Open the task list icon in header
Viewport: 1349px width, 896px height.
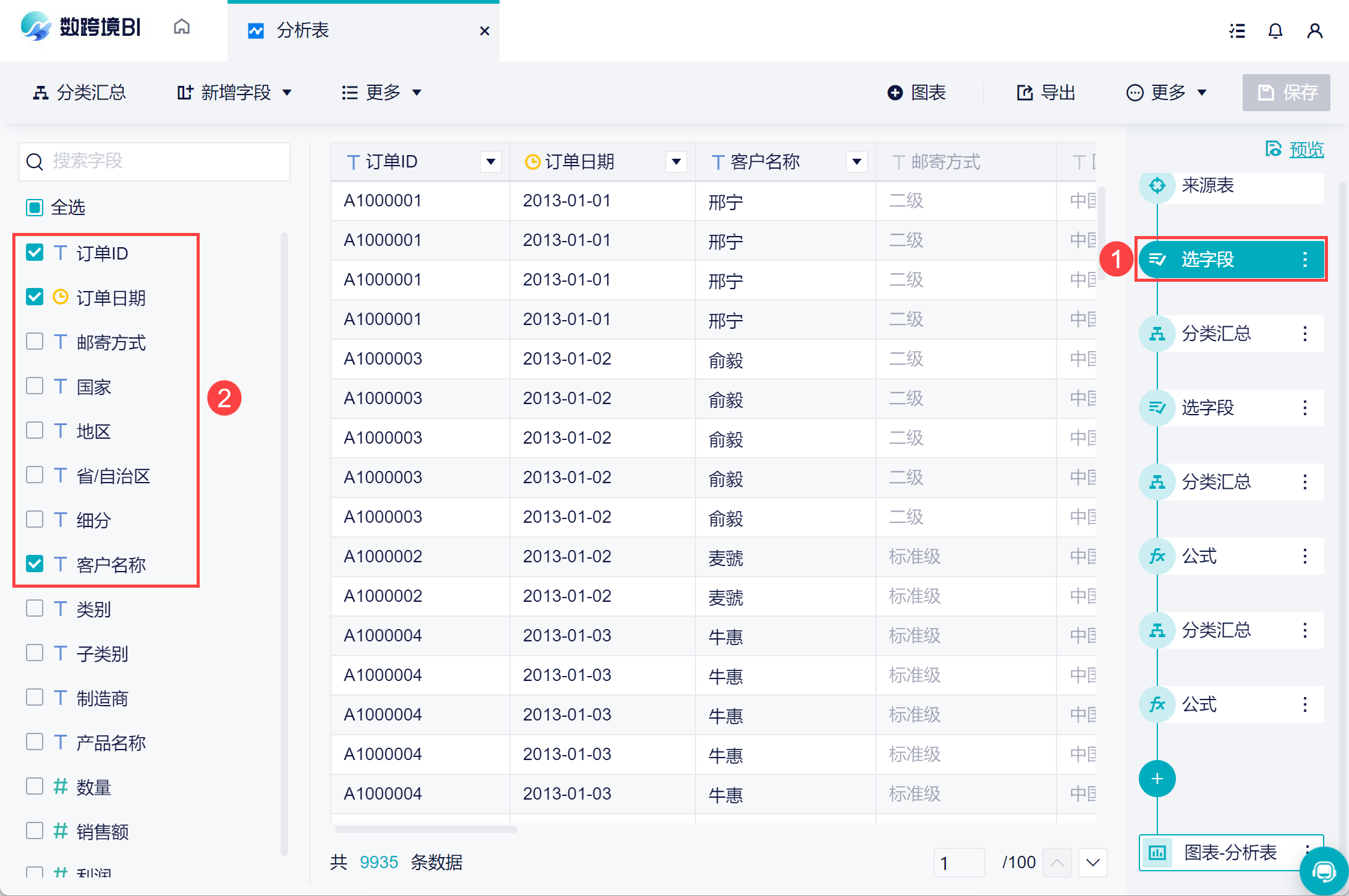(1237, 31)
